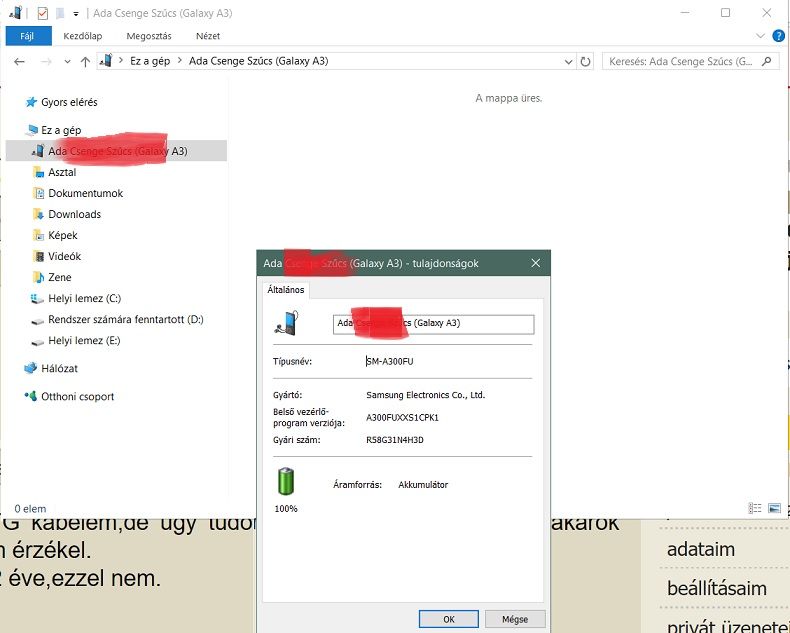Viewport: 790px width, 633px height.
Task: Click beállításaim link on background webpage
Action: [x=716, y=588]
